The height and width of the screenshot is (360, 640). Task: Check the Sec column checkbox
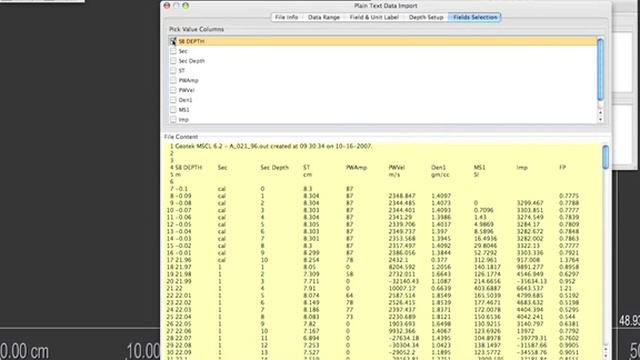click(x=173, y=51)
